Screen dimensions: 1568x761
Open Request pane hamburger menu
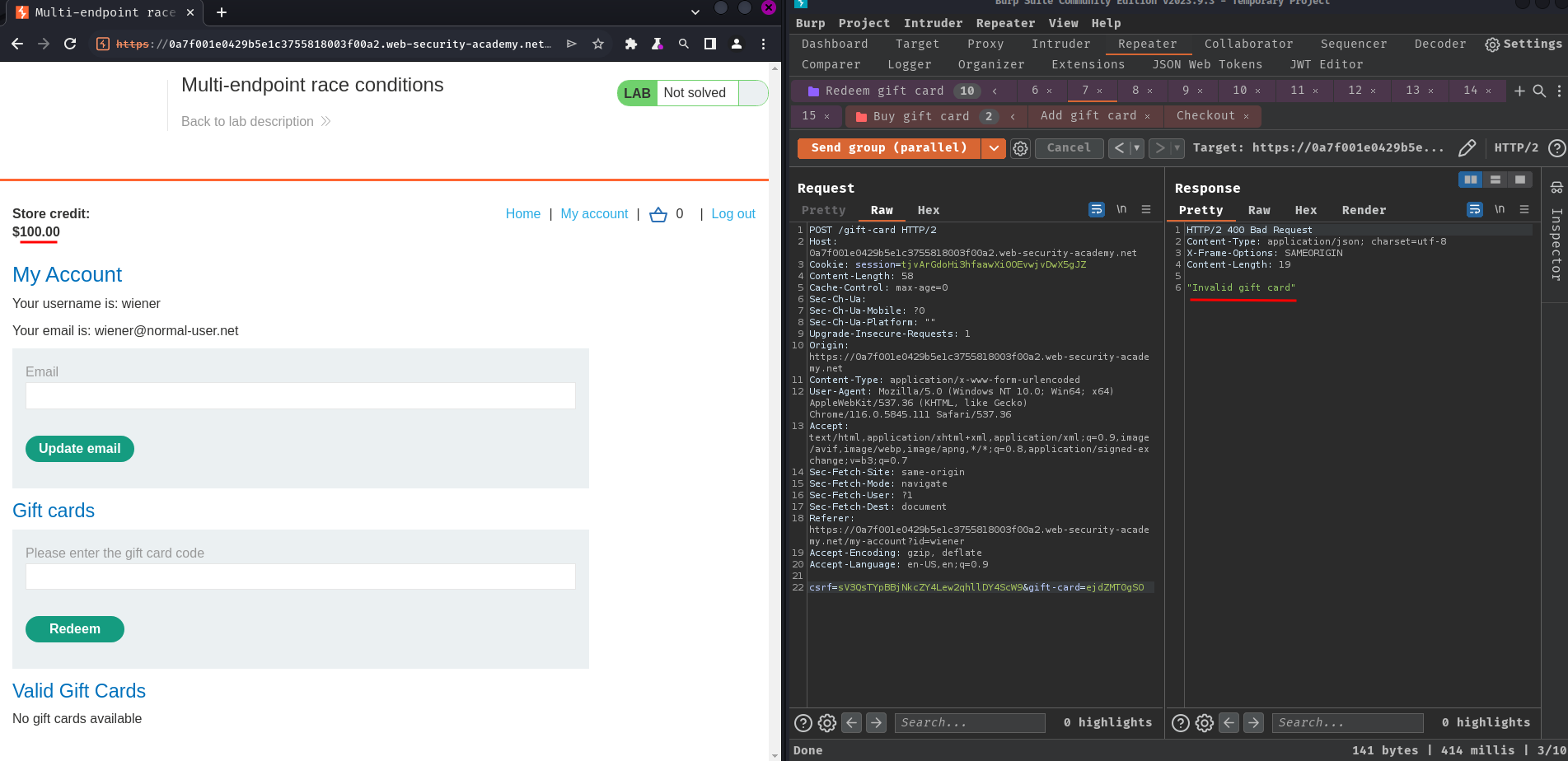point(1146,210)
